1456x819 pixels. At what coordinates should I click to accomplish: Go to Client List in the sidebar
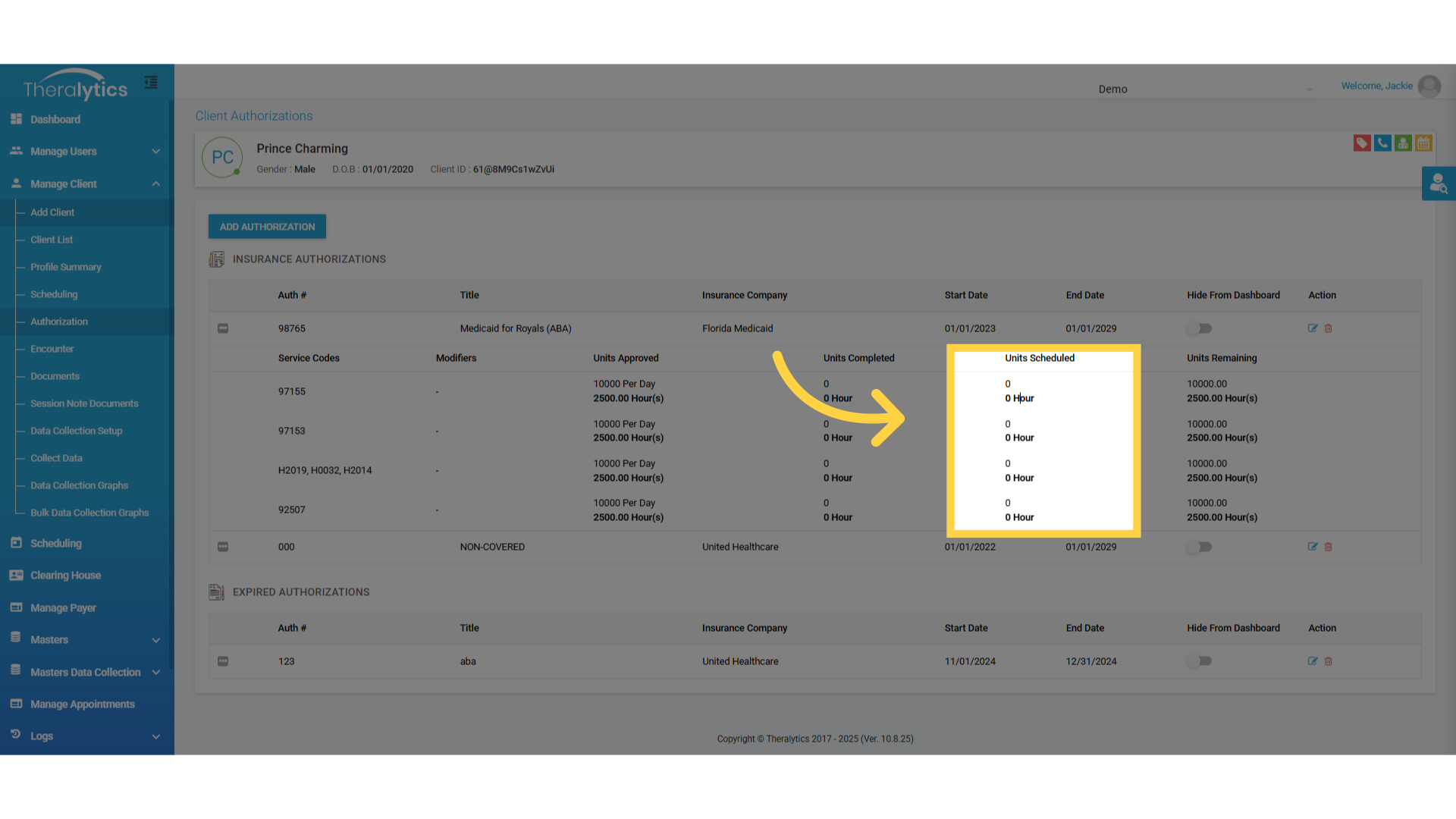pos(52,240)
